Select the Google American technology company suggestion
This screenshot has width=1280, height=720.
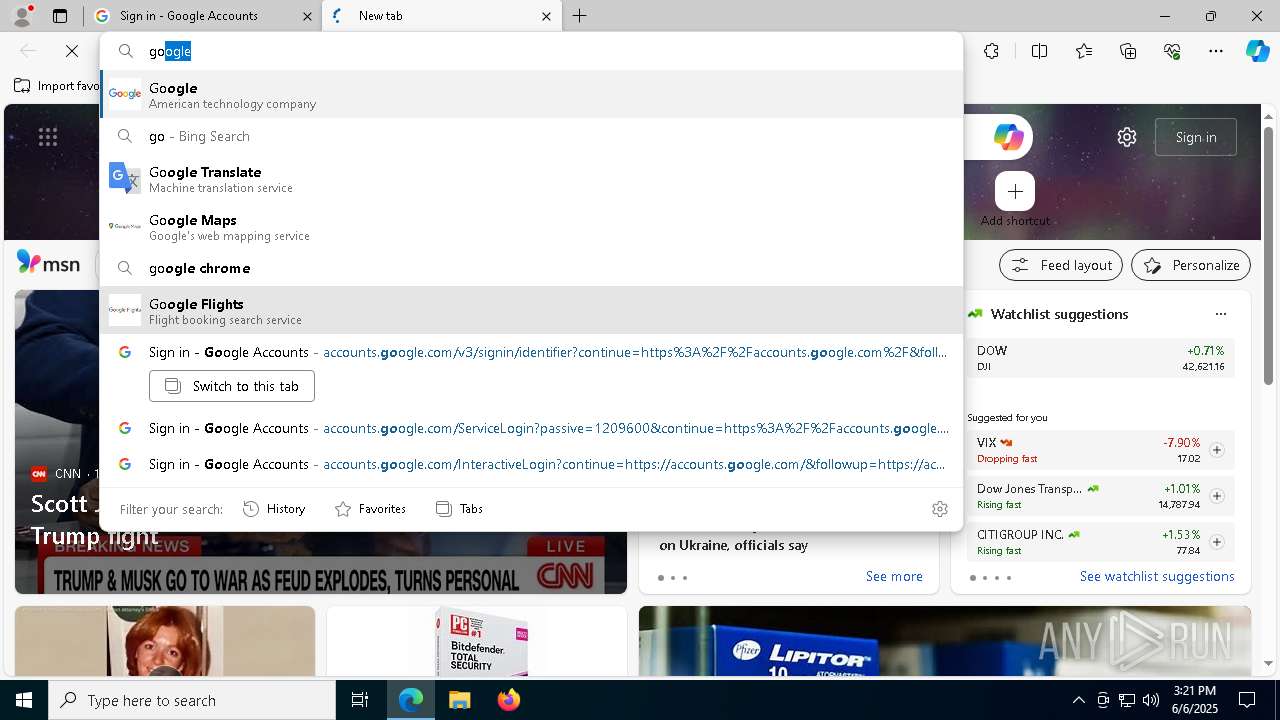tap(531, 94)
